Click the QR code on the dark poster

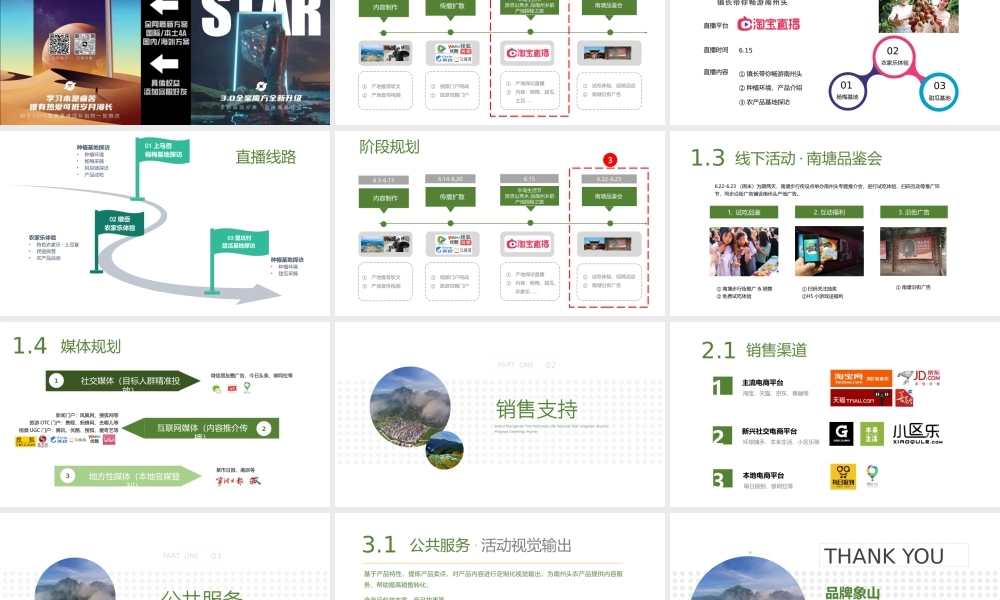[x=59, y=44]
